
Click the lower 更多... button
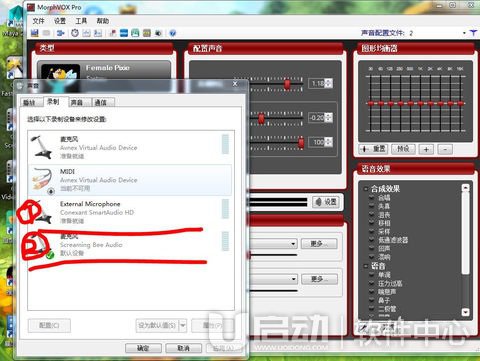click(319, 279)
